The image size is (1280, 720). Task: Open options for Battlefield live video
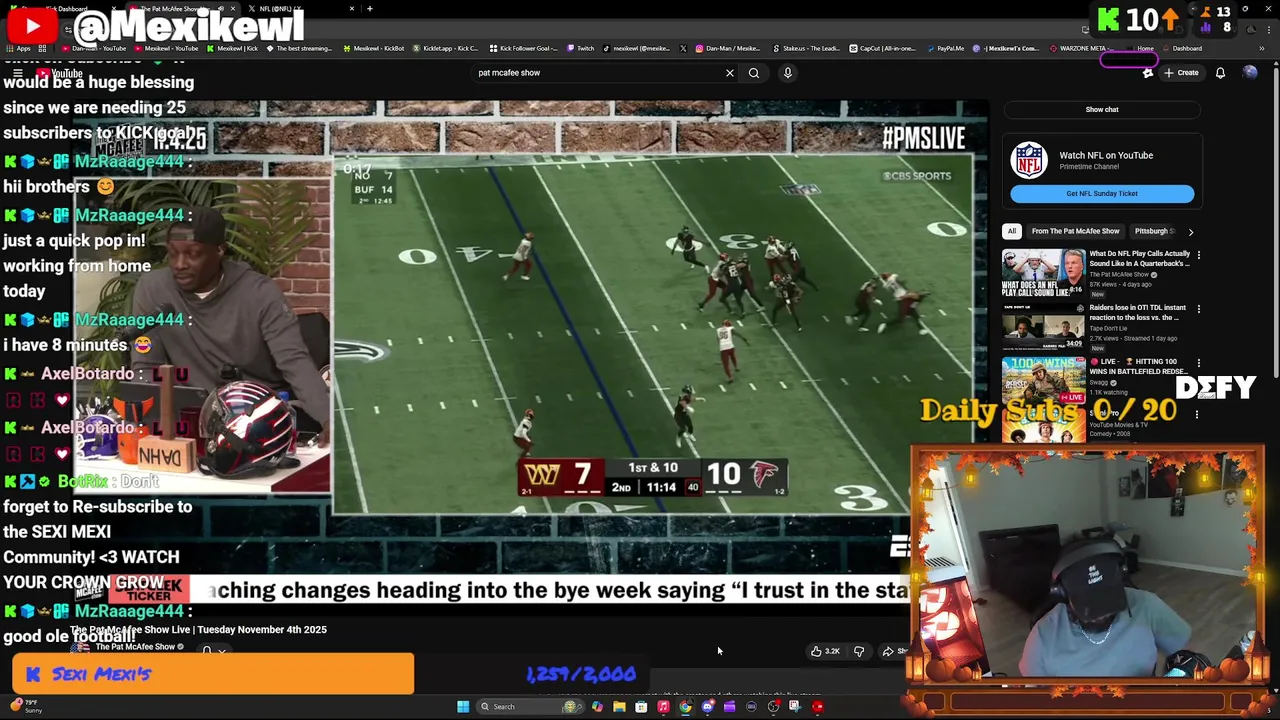tap(1198, 363)
